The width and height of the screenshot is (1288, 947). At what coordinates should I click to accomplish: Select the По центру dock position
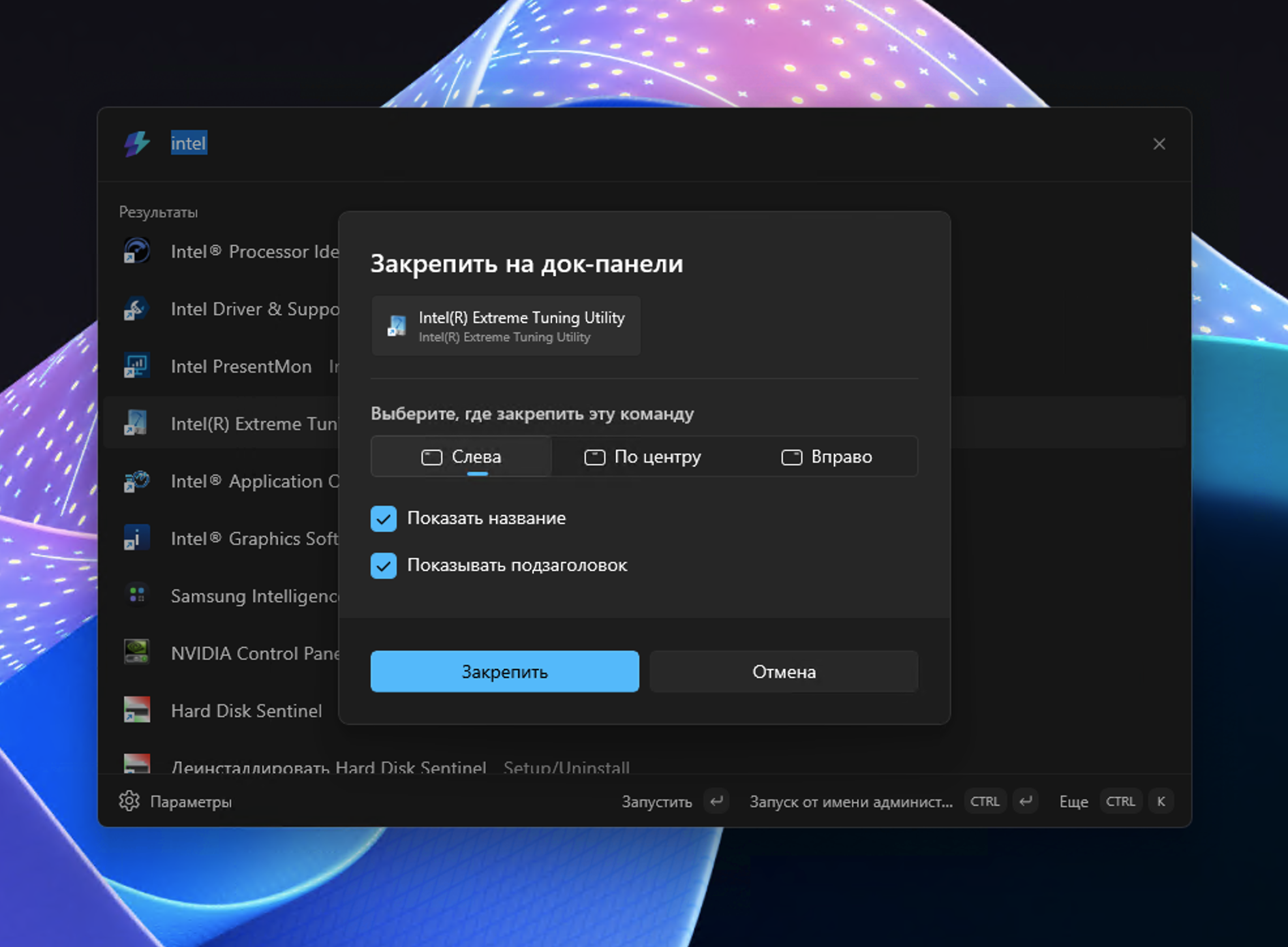pos(643,457)
